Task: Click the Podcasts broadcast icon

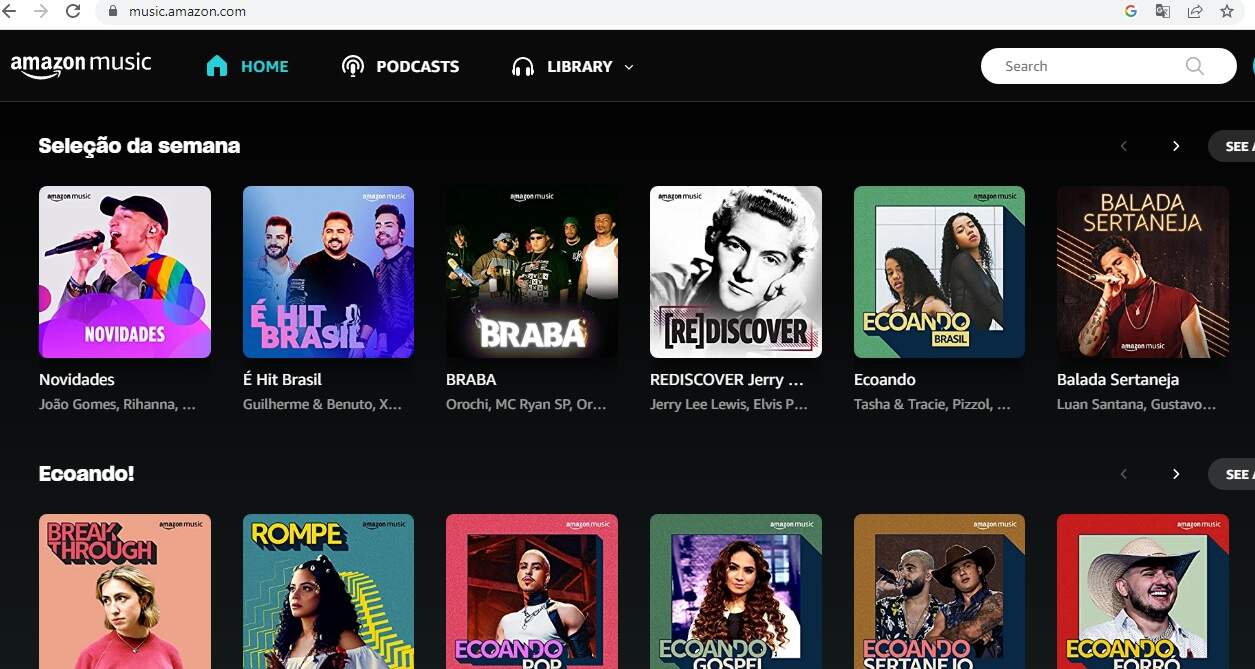Action: coord(352,66)
